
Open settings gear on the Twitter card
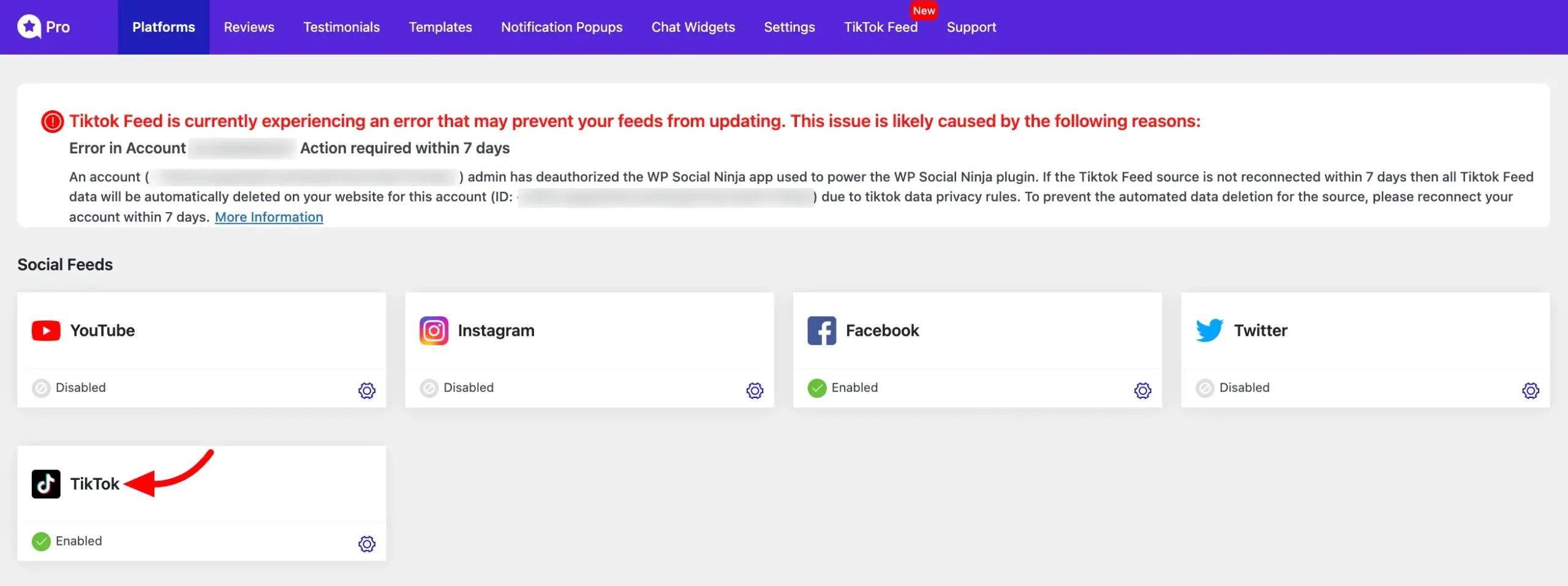(x=1531, y=390)
